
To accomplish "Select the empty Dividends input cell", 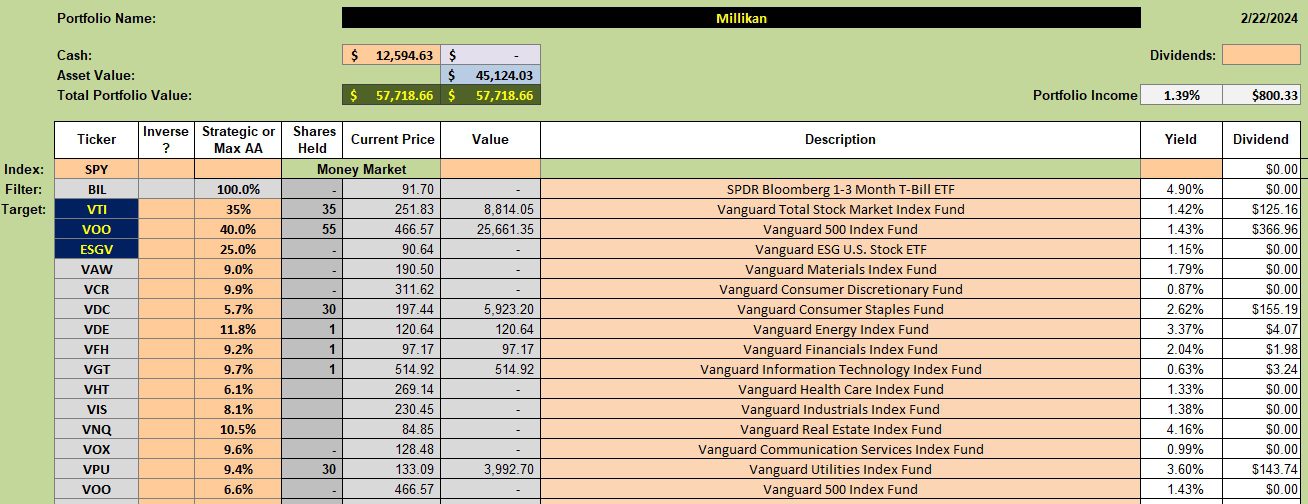I will 1261,55.
